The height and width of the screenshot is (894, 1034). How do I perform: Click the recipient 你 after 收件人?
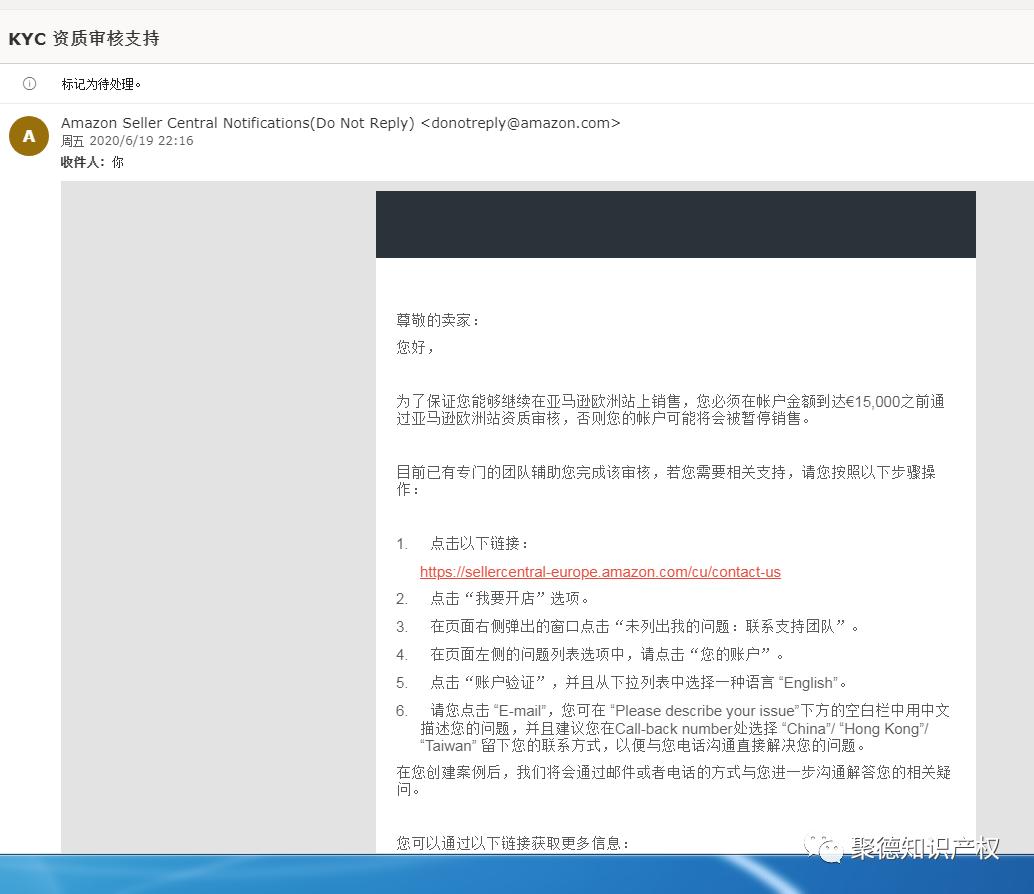pyautogui.click(x=117, y=161)
